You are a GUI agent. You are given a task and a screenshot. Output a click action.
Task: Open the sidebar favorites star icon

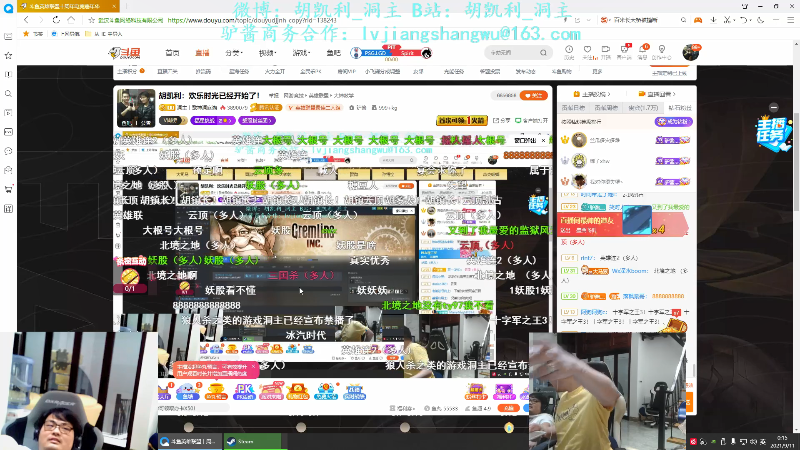tap(8, 55)
